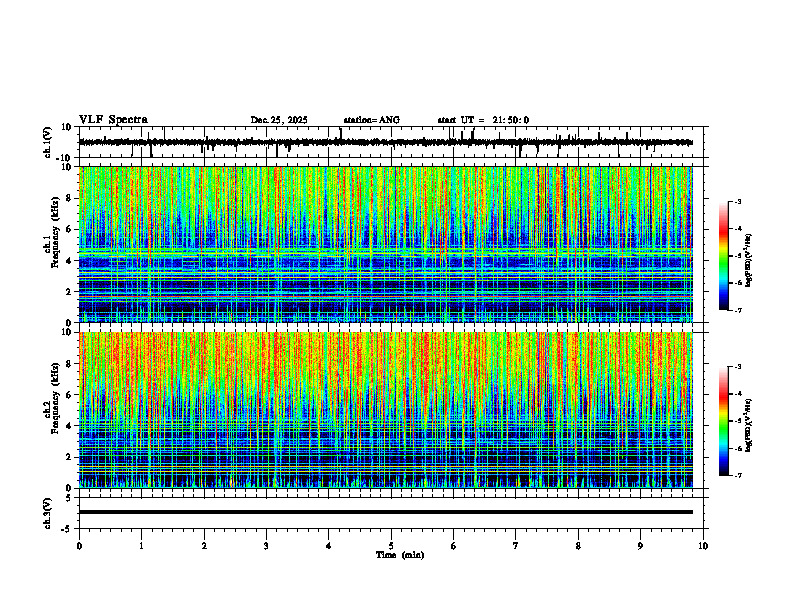Click the "VLF Spectra" plot title
Screen dimensions: 792x612
click(113, 120)
